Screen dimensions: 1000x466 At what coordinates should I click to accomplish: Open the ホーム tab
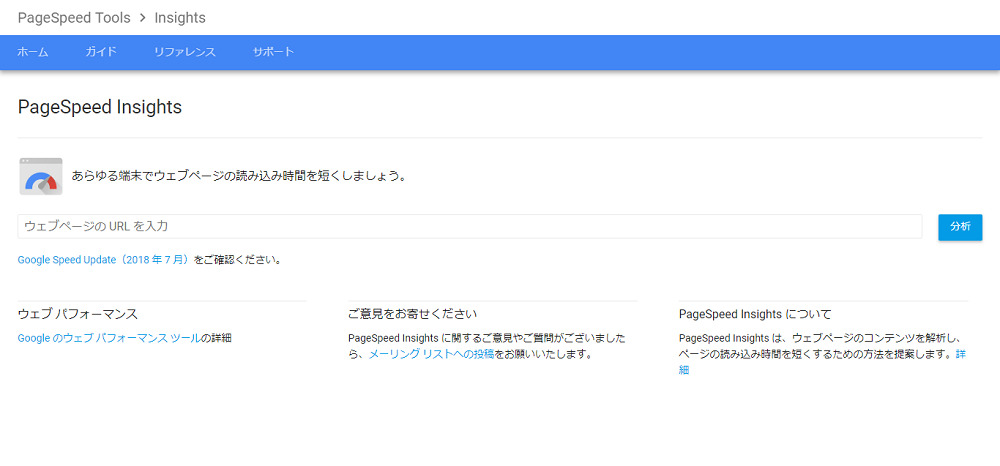(33, 52)
